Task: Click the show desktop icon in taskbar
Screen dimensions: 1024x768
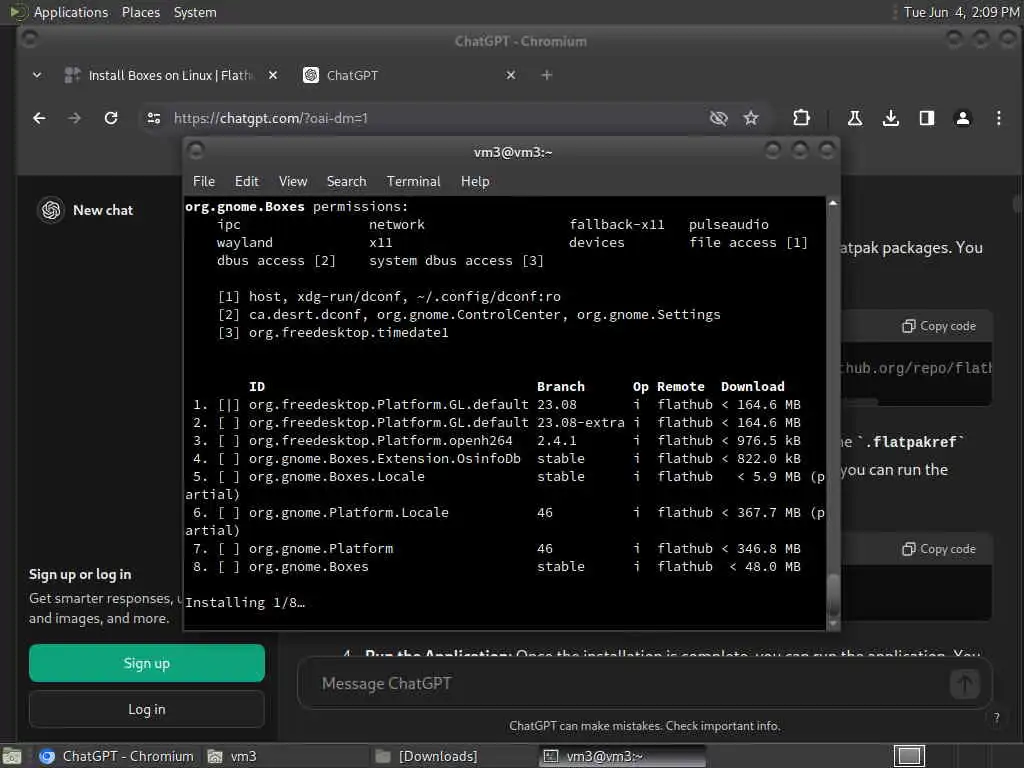Action: pos(12,756)
